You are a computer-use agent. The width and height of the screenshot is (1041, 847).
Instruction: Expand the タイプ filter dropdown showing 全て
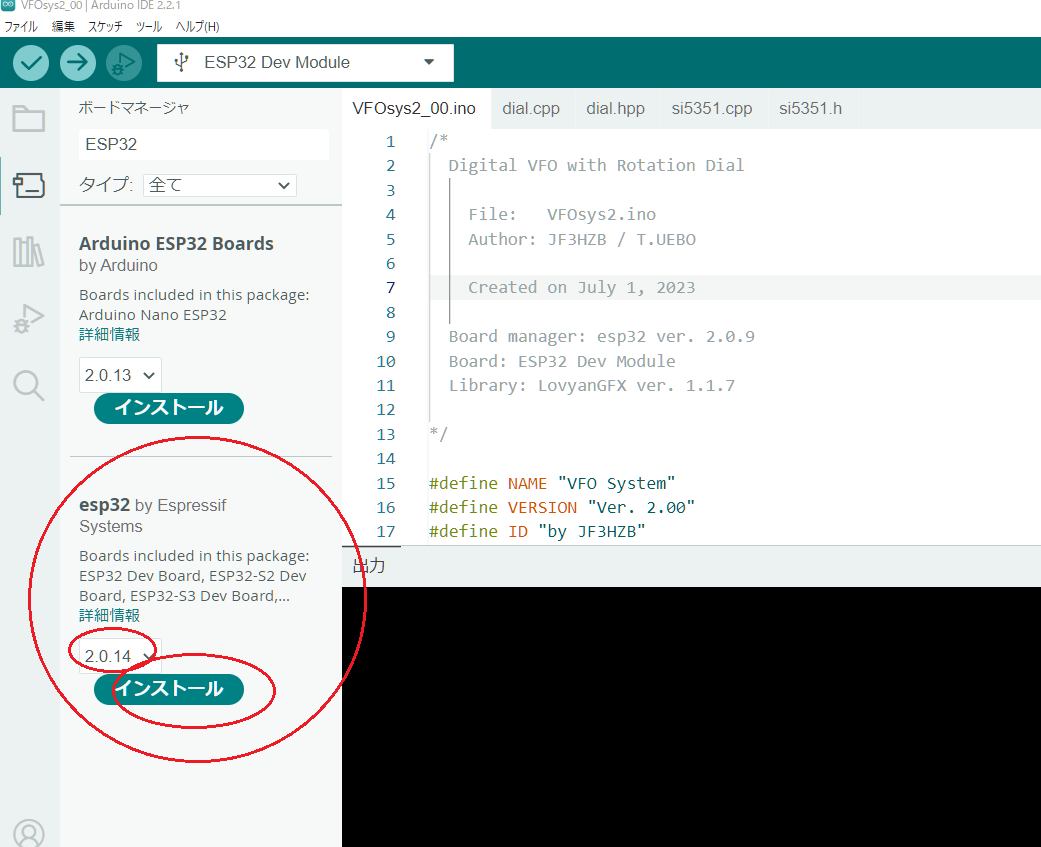(x=220, y=185)
